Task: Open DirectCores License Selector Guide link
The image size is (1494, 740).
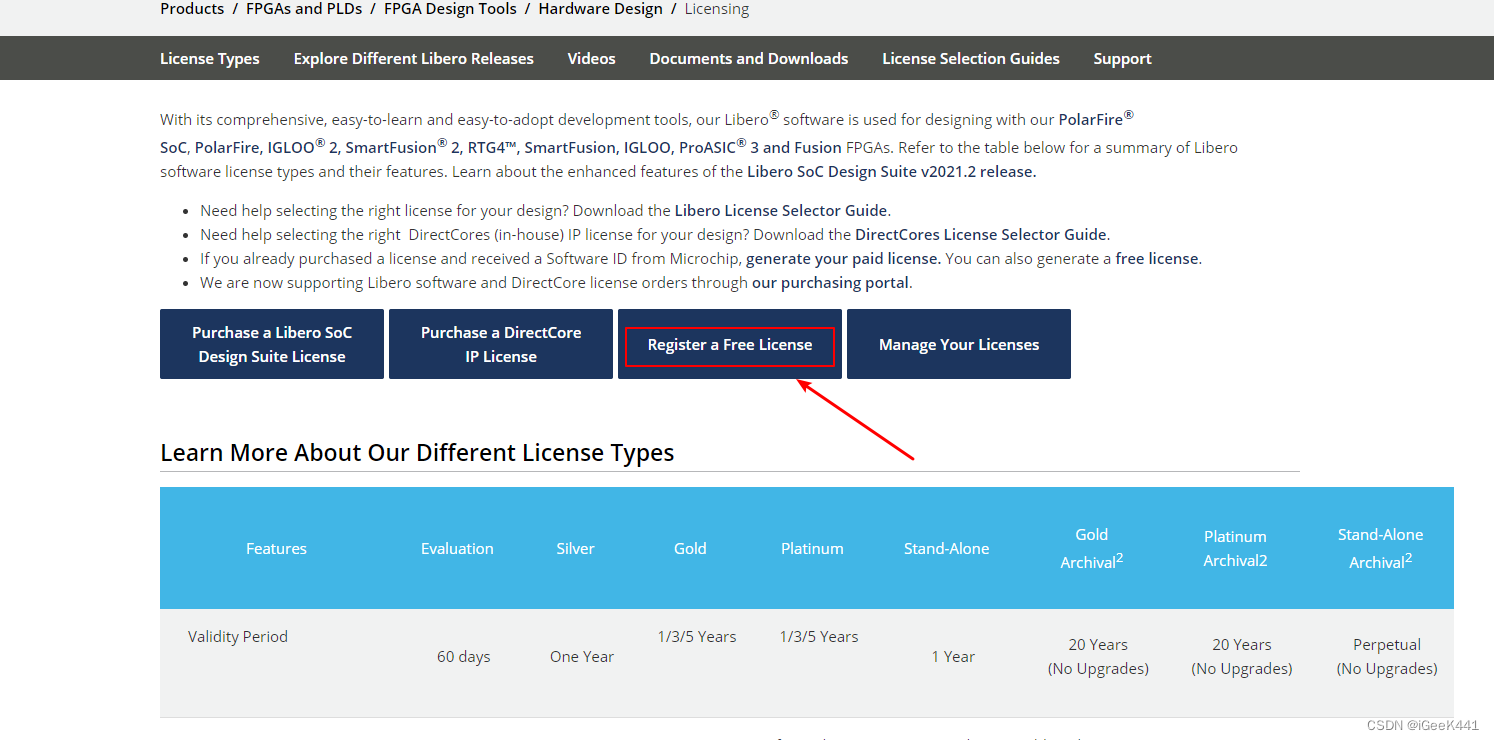Action: [981, 235]
